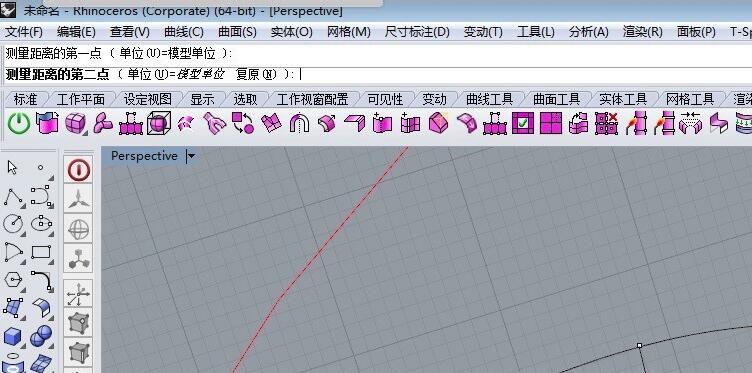Viewport: 752px width, 373px height.
Task: Select the blue solid box tool
Action: pyautogui.click(x=13, y=337)
